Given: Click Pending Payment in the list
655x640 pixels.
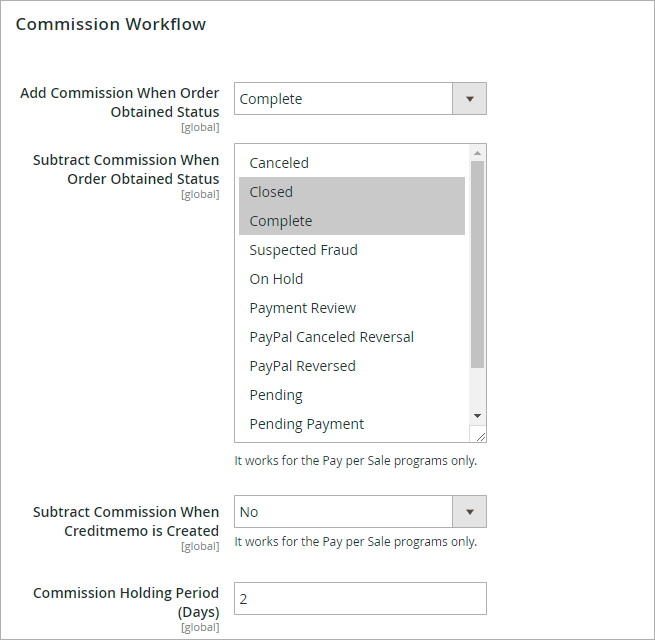Looking at the screenshot, I should point(306,424).
